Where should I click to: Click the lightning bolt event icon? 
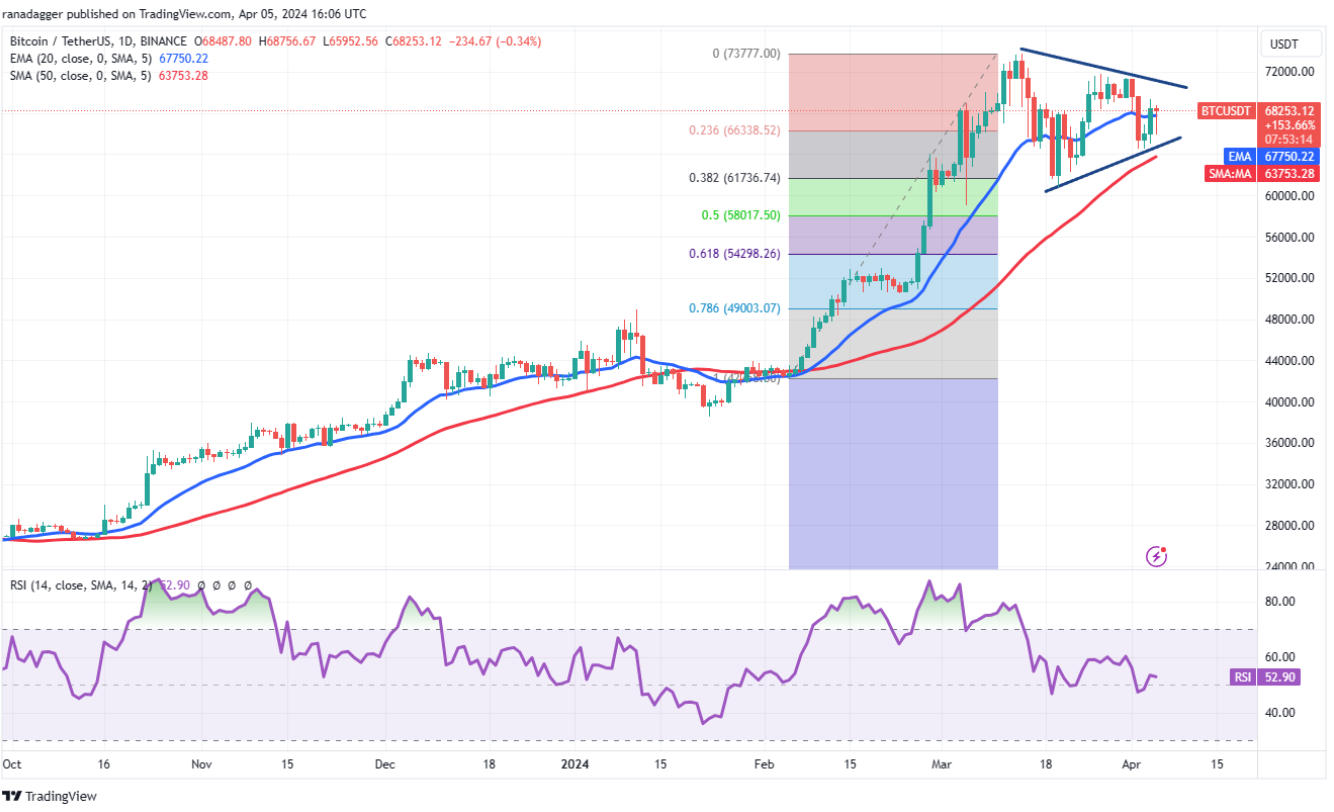click(1157, 554)
